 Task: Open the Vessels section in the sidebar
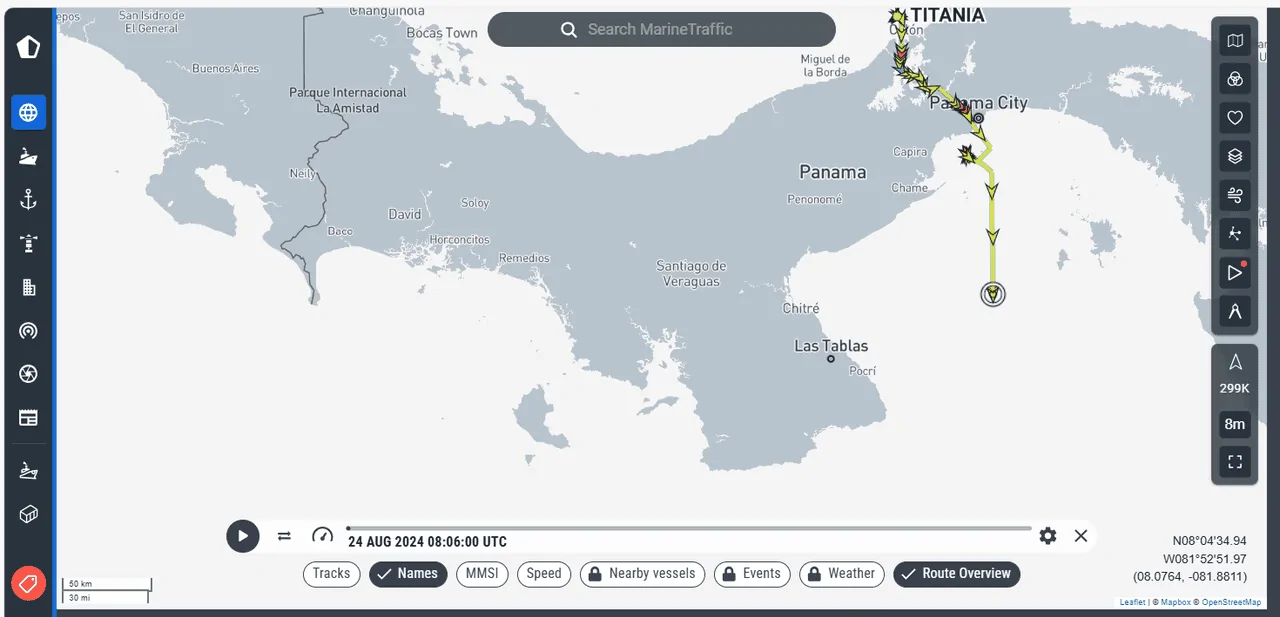point(28,156)
